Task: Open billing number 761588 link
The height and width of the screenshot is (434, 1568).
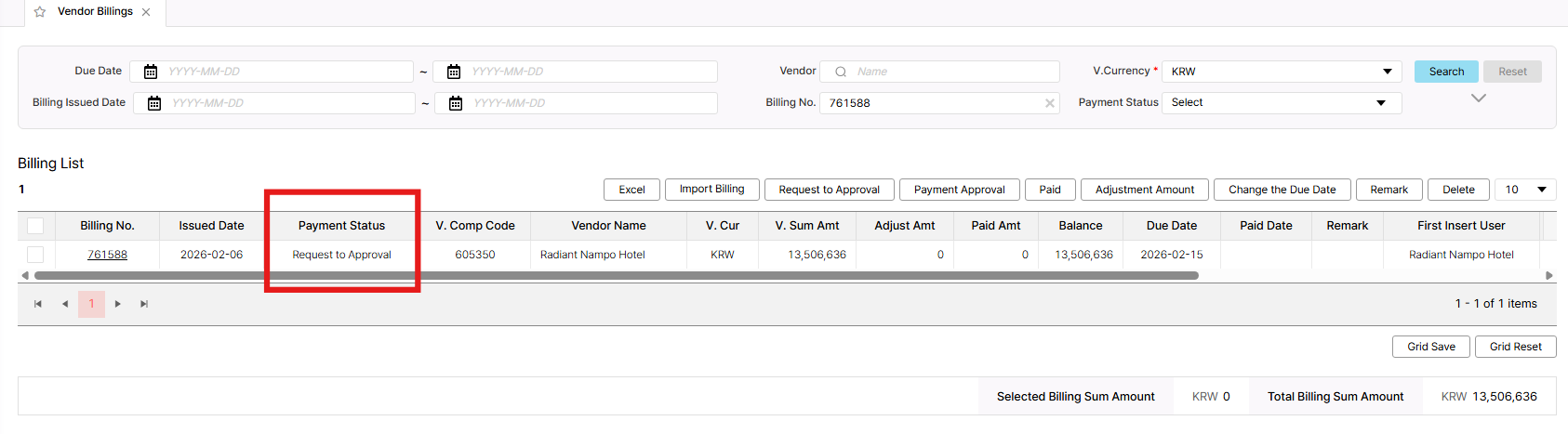Action: (107, 255)
